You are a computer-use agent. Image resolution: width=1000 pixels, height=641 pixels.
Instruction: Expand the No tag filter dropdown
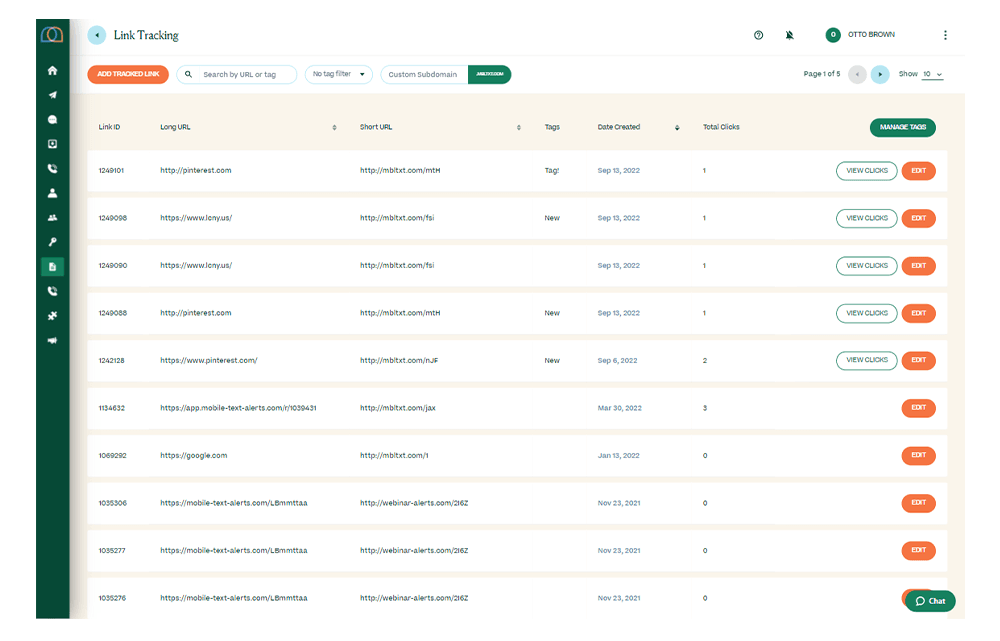pyautogui.click(x=338, y=74)
